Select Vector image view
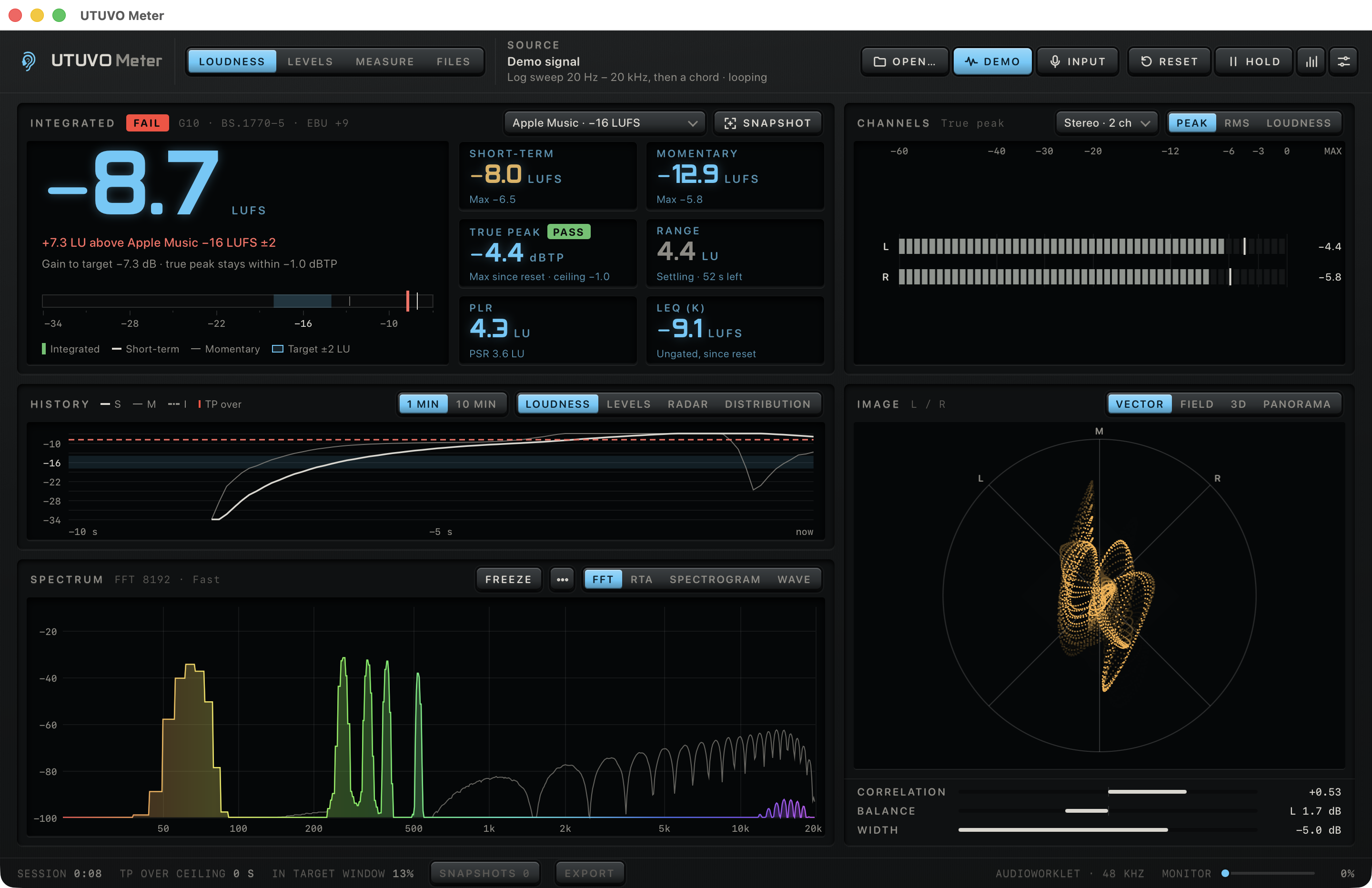1372x888 pixels. tap(1140, 404)
